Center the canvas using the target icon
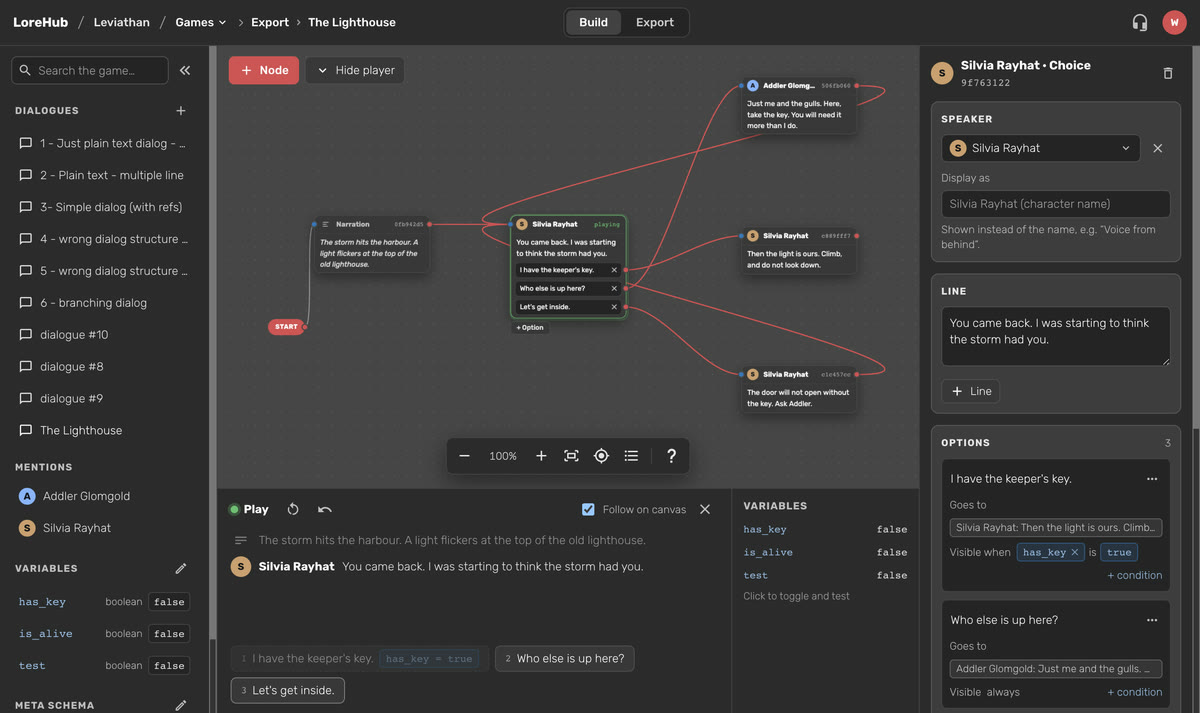 tap(601, 456)
